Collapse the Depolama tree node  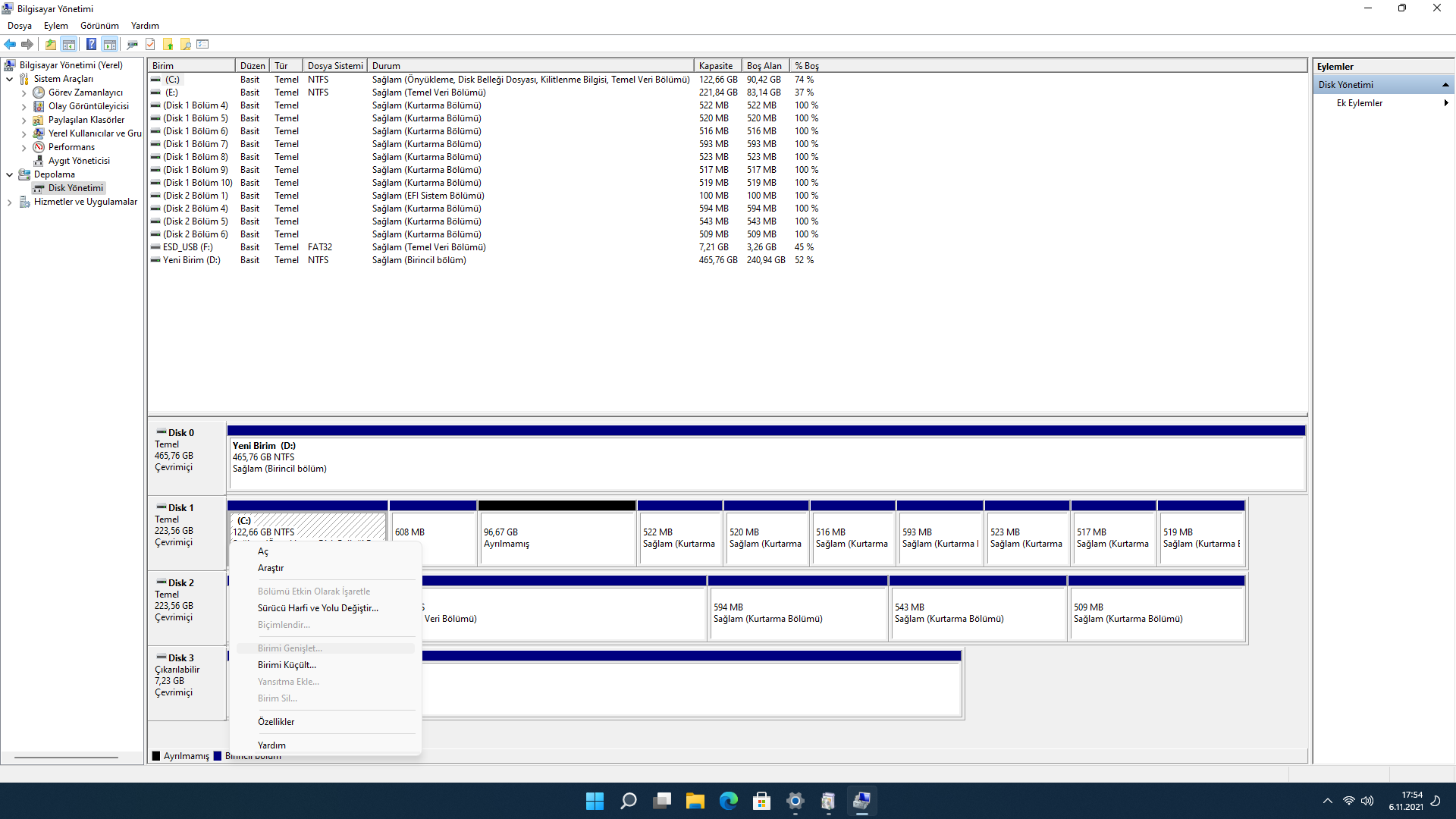[x=9, y=174]
